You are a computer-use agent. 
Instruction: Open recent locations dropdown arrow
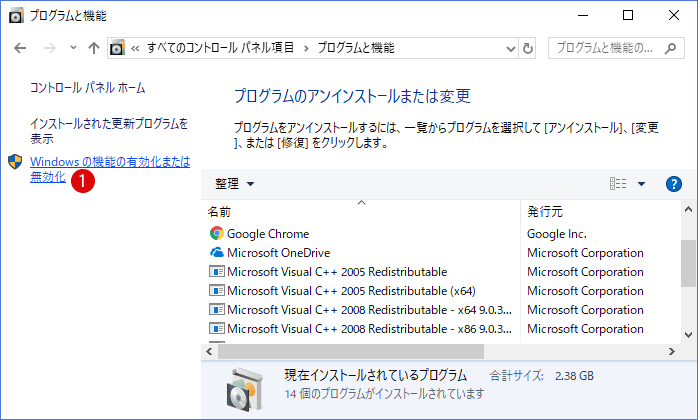click(73, 47)
